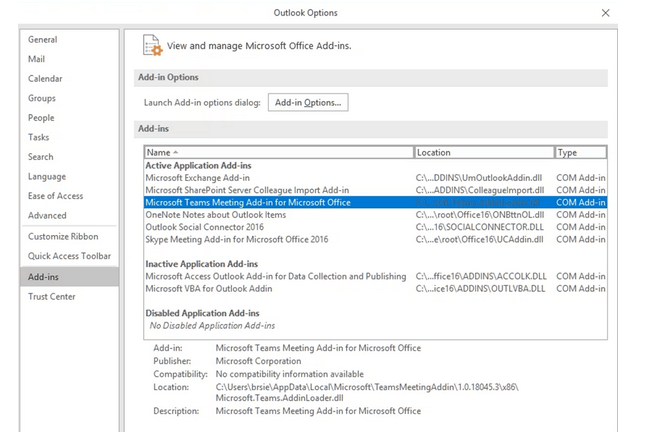Image resolution: width=662 pixels, height=432 pixels.
Task: Click the TeamsMeetingAddin location path in details
Action: 367,392
